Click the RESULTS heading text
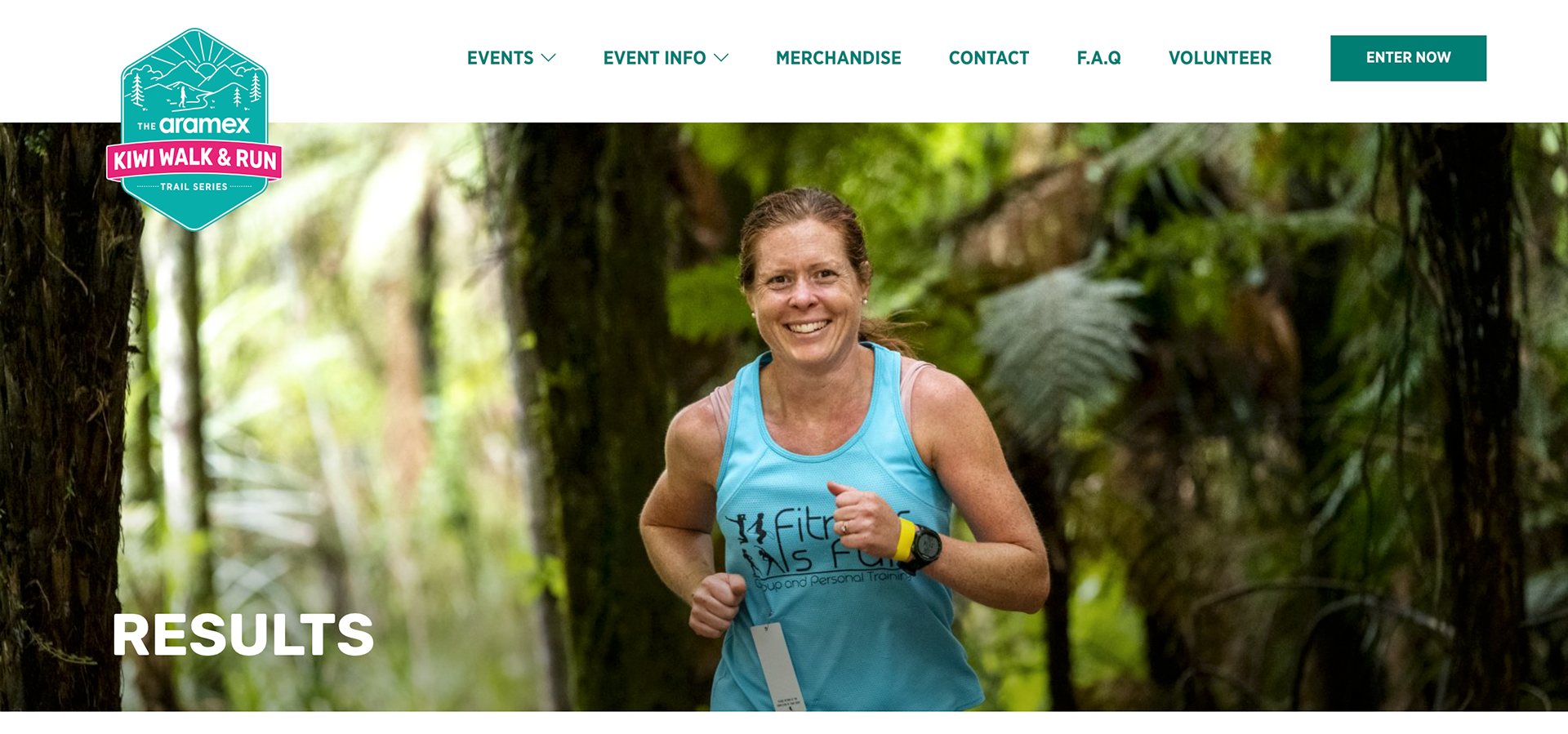The height and width of the screenshot is (734, 1568). (x=243, y=635)
